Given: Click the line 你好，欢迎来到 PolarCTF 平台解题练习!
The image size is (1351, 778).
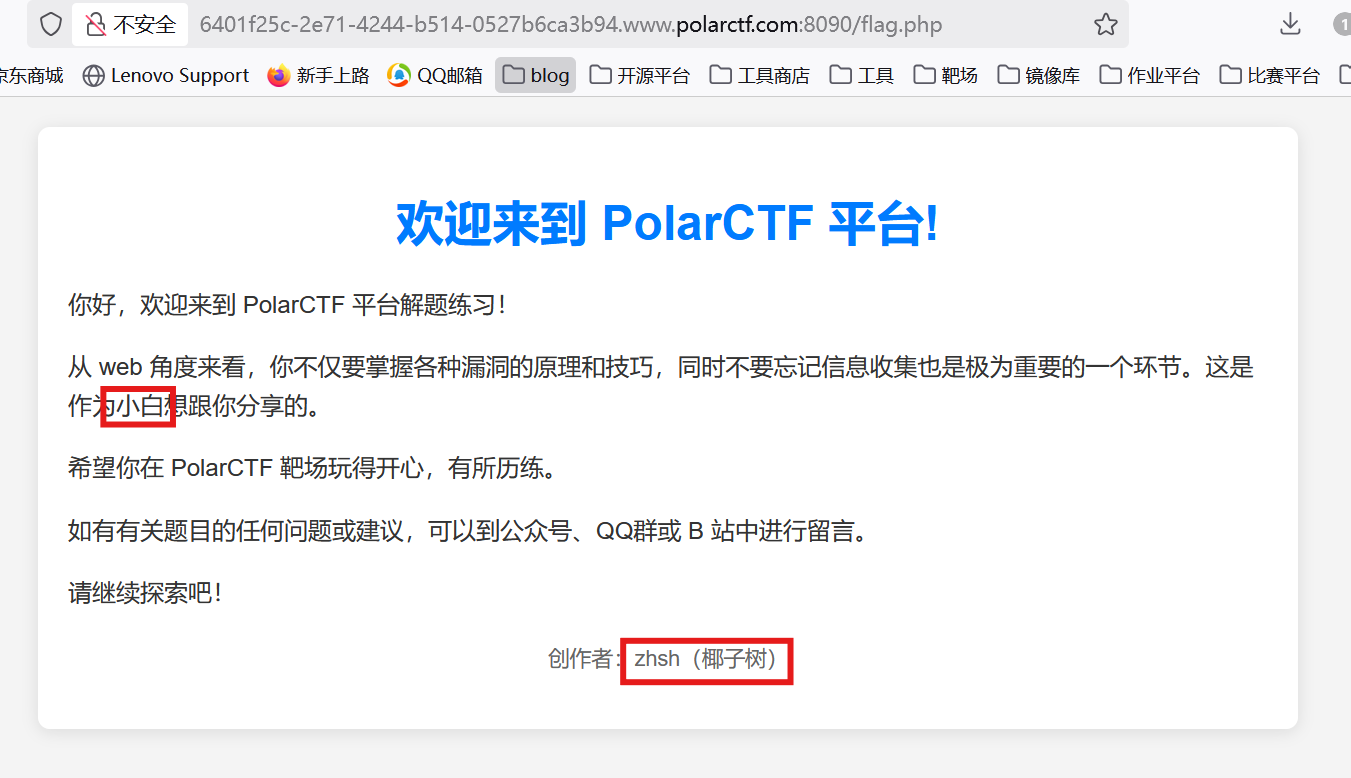Looking at the screenshot, I should pos(287,304).
